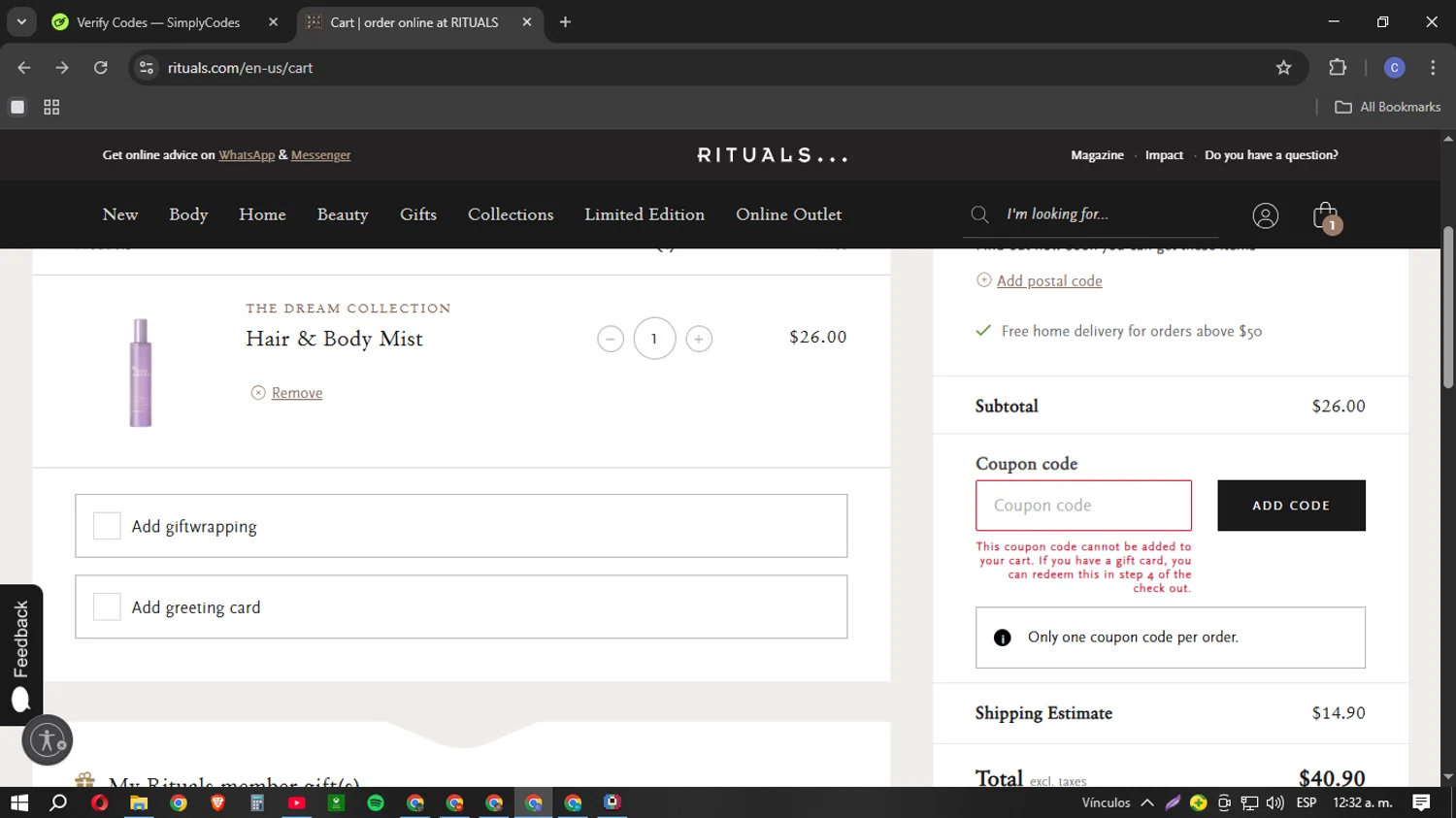This screenshot has height=818, width=1456.
Task: Open Windows taskbar search
Action: (58, 802)
